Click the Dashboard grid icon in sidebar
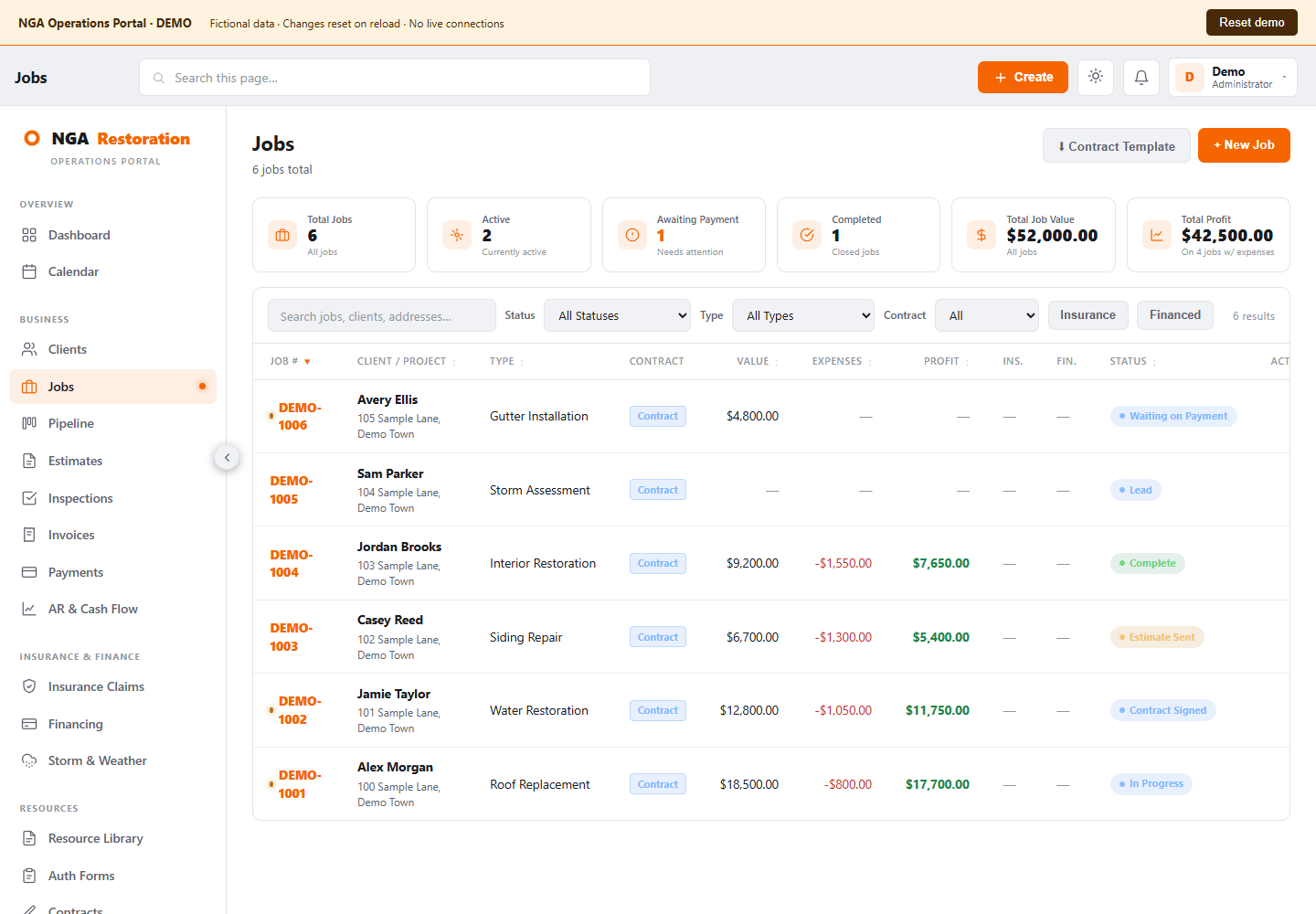 point(29,235)
